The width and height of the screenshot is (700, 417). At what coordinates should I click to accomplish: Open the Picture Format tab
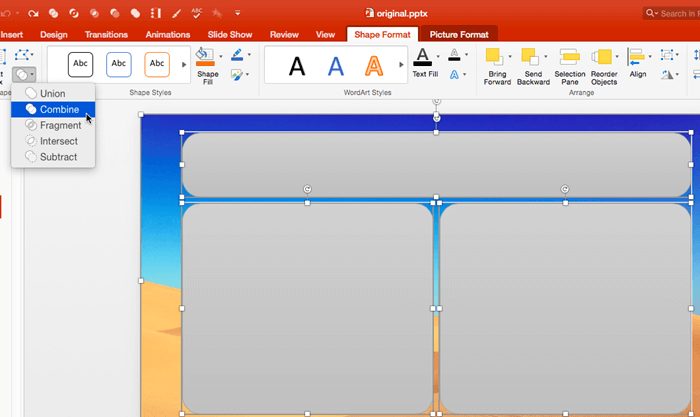459,34
